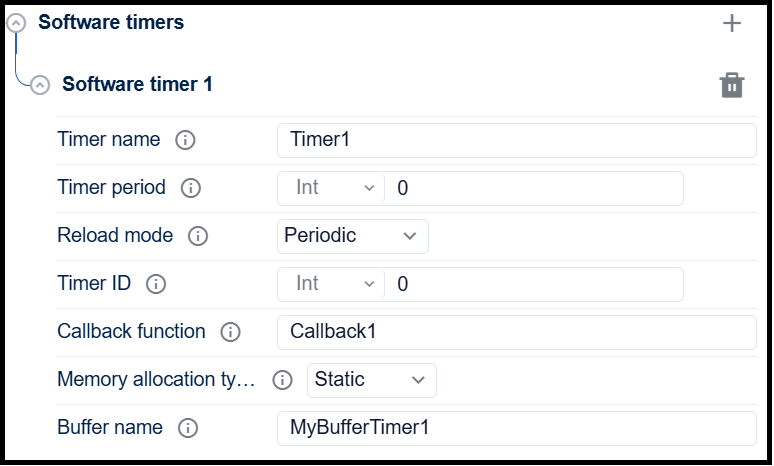
Task: Click the Callback1 callback function field
Action: coord(516,332)
